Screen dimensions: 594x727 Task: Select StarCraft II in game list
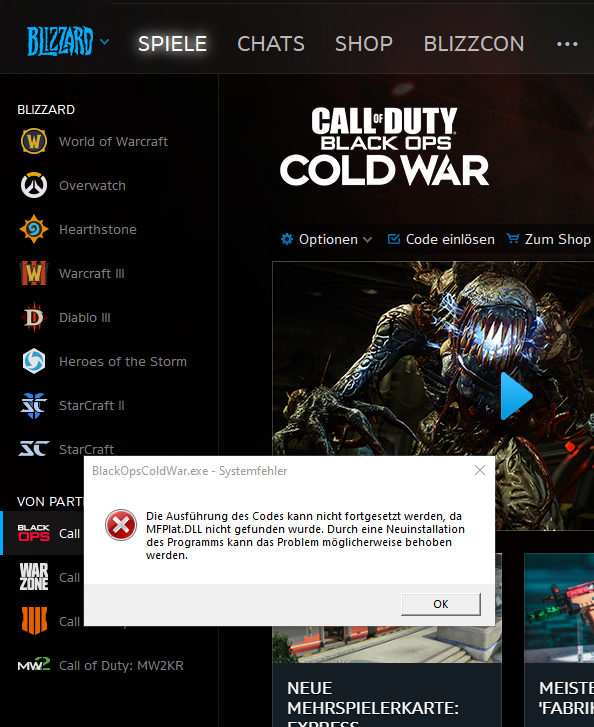[92, 406]
